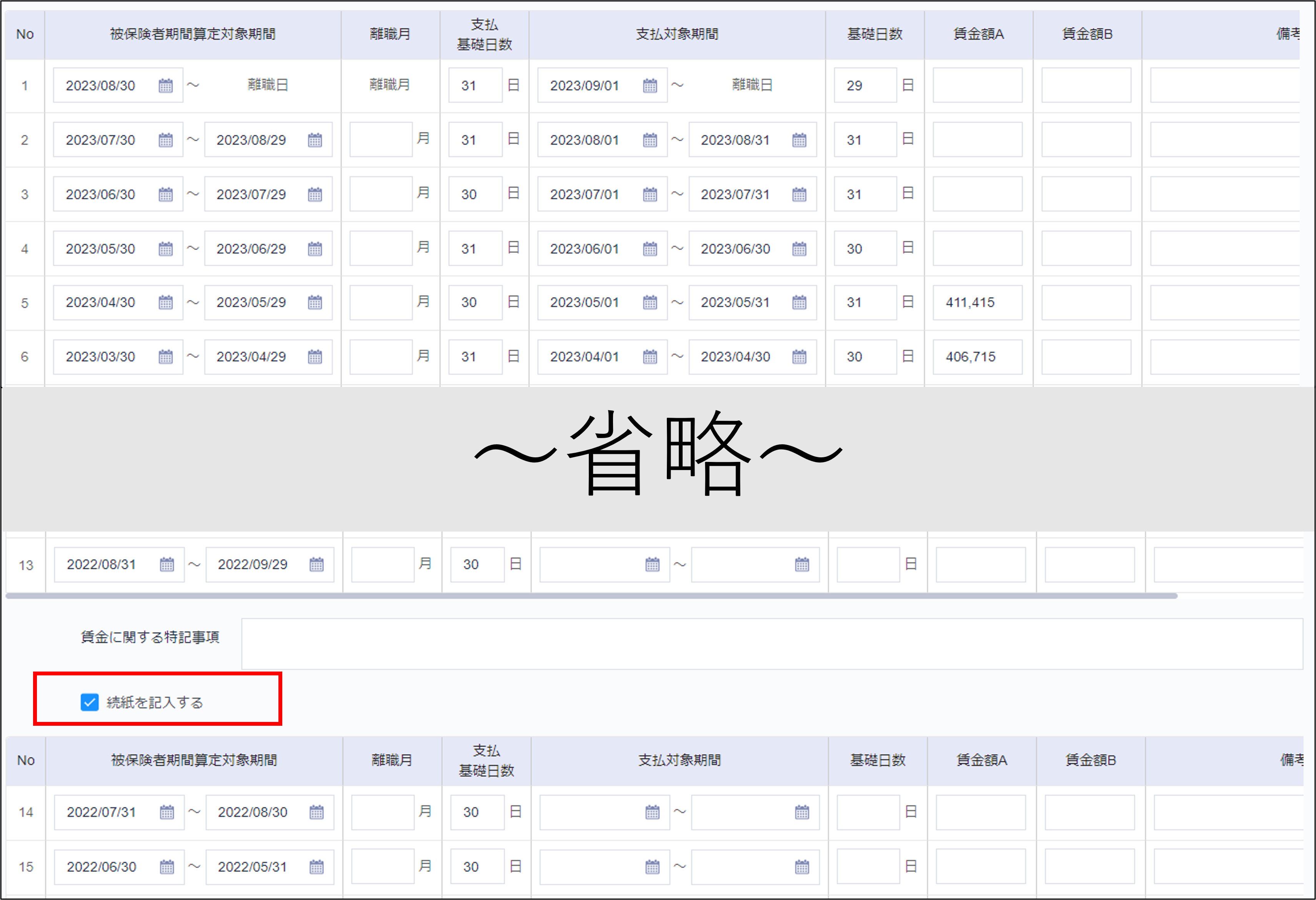Open calendar picker for 支払対象期間 2023/09/01 in row 1

click(x=650, y=85)
